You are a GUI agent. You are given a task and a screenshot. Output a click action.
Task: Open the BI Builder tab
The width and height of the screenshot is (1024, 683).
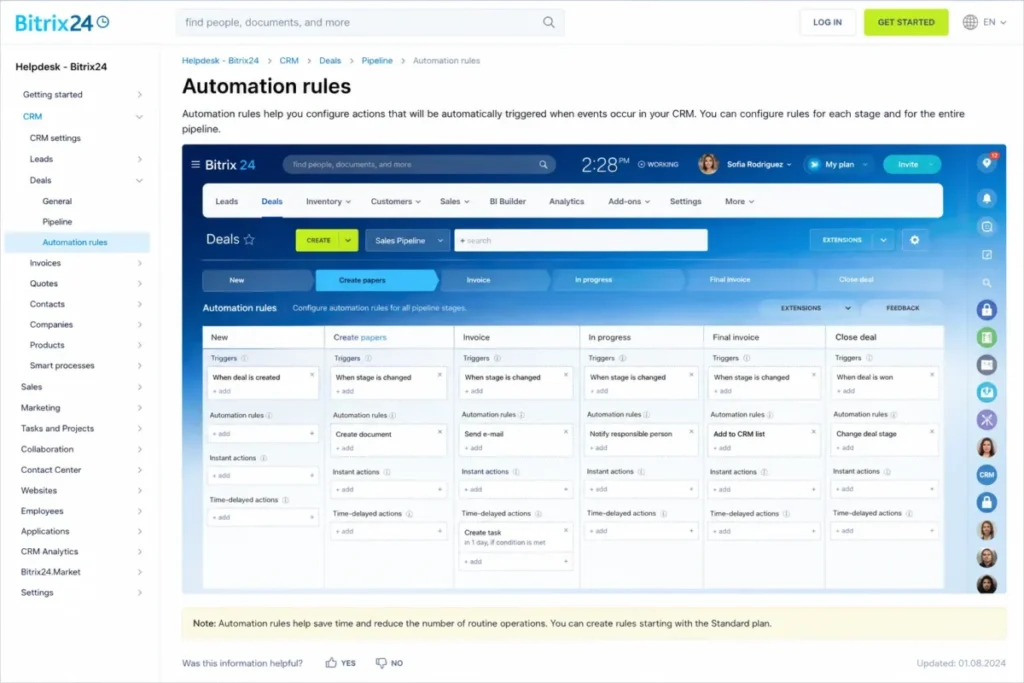[507, 201]
